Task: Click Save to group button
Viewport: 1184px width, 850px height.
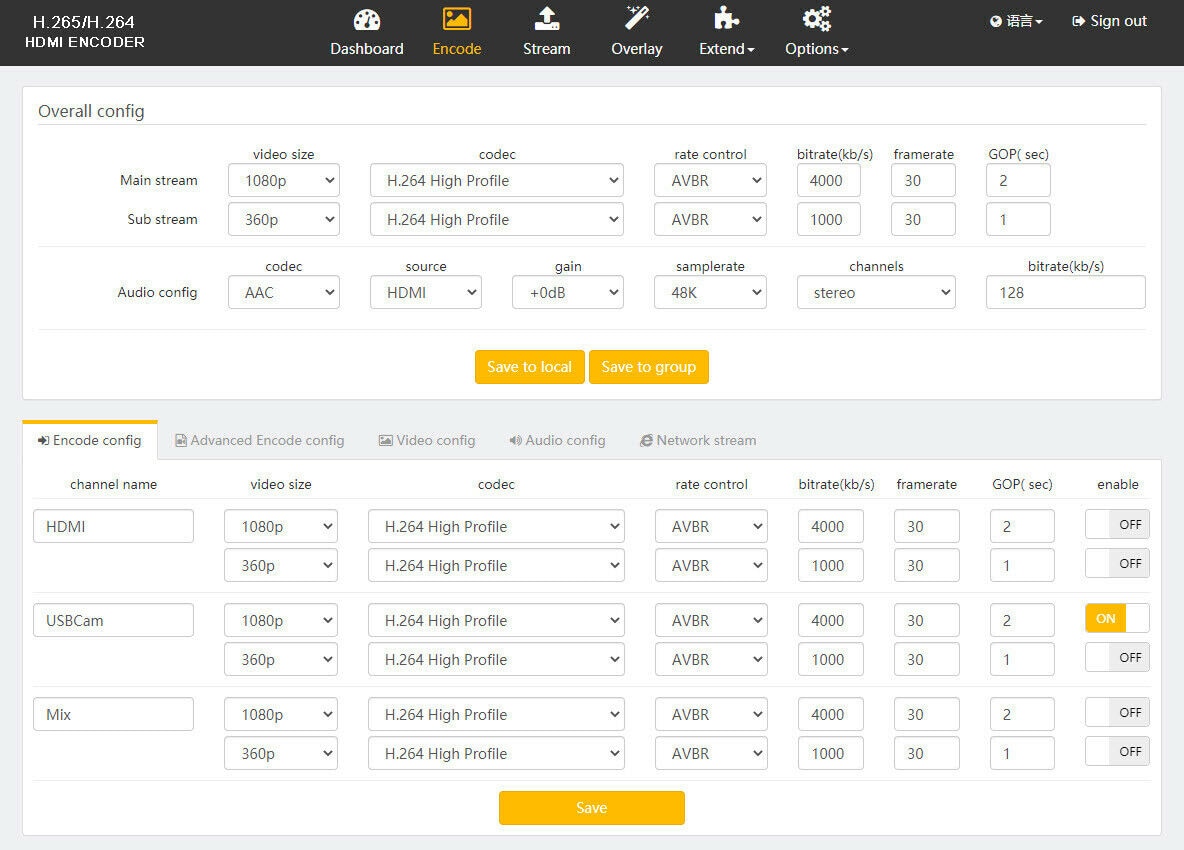Action: click(649, 367)
